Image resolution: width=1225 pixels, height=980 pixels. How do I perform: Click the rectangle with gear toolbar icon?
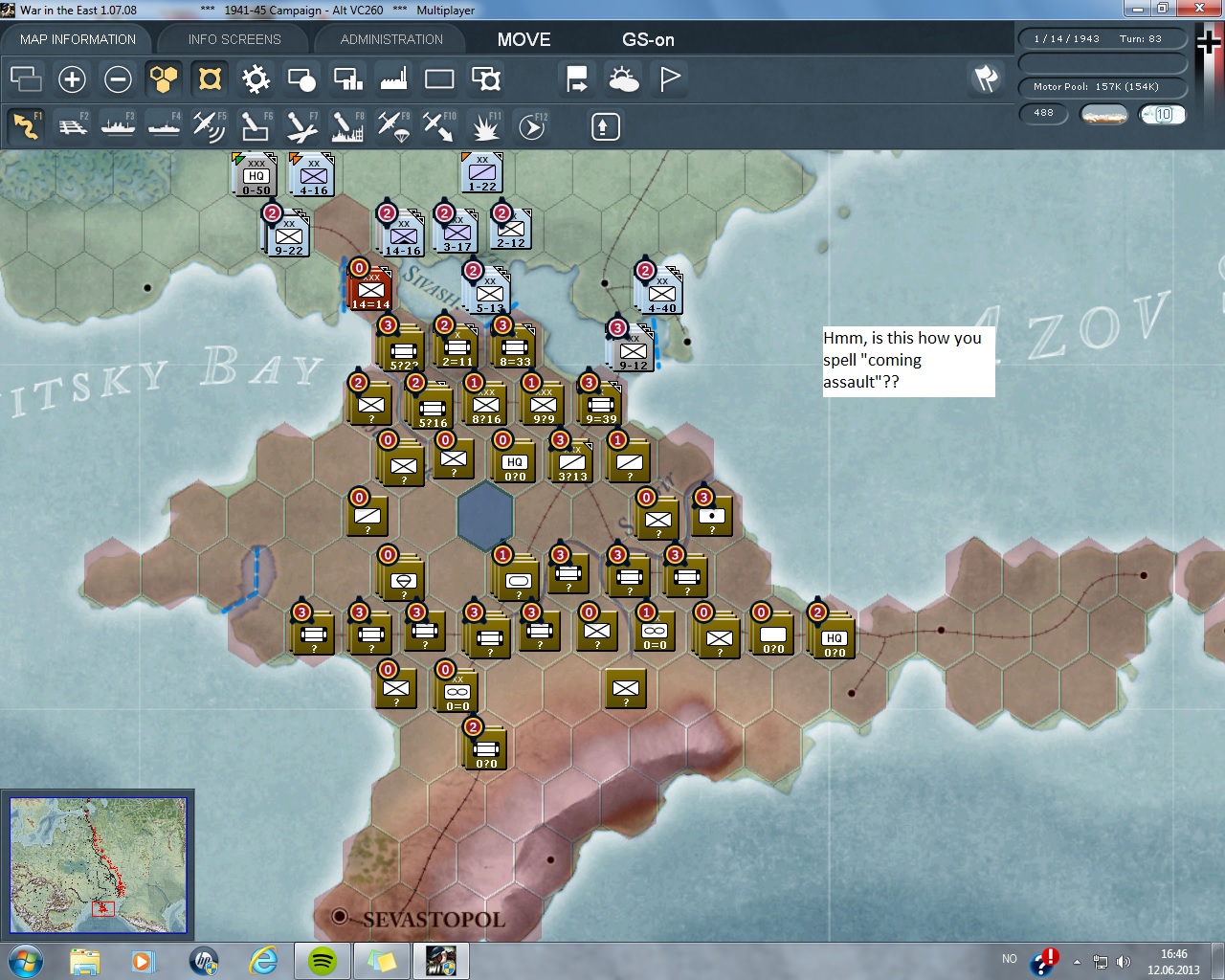coord(485,78)
